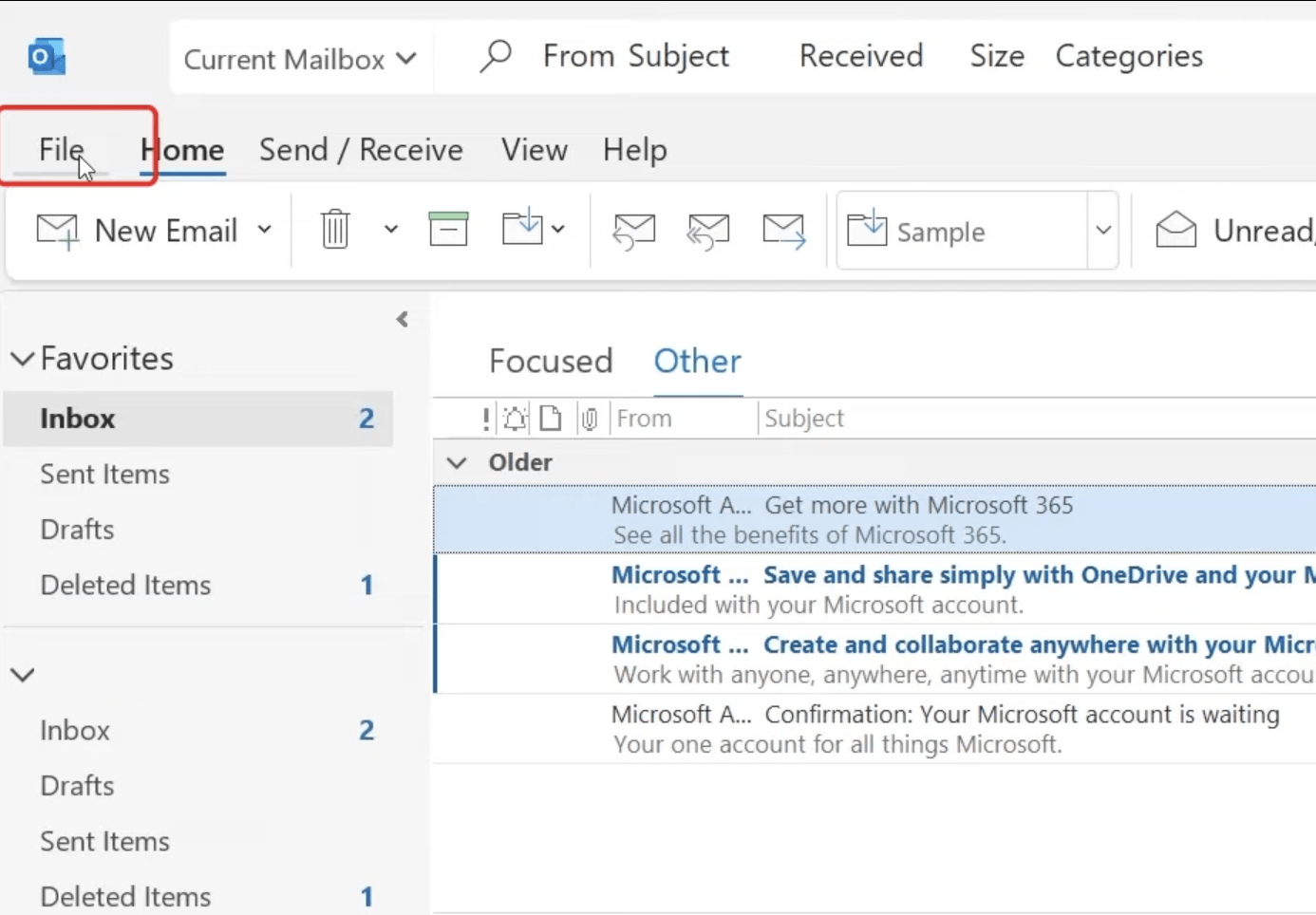Image resolution: width=1316 pixels, height=915 pixels.
Task: Click the search box From Subject field
Action: (636, 56)
